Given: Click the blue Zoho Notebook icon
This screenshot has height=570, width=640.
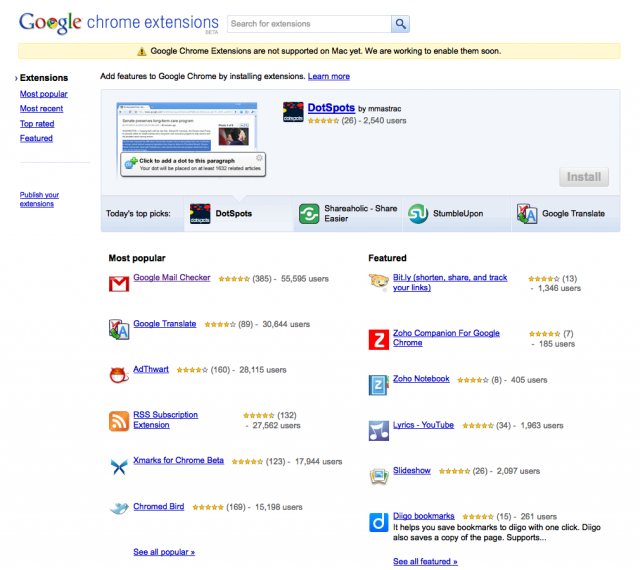Looking at the screenshot, I should 378,385.
